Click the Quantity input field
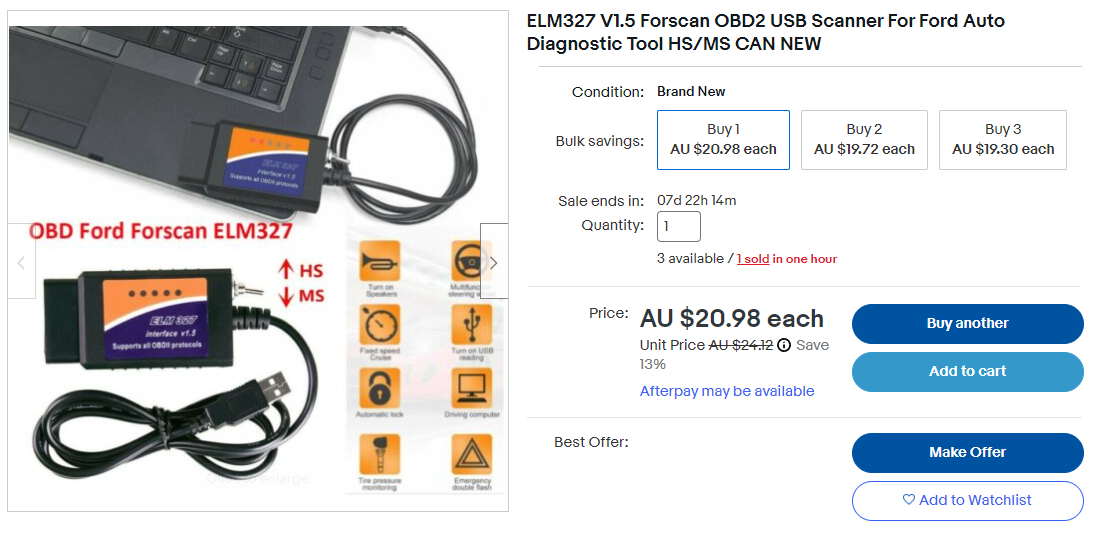This screenshot has width=1096, height=534. pos(678,226)
